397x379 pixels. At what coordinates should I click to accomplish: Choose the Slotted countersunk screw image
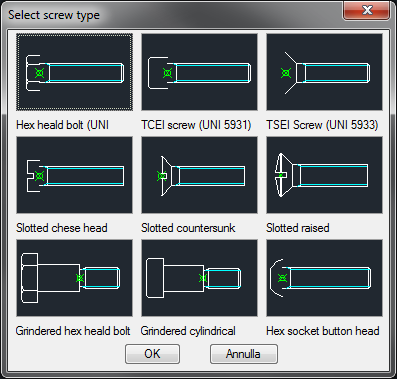click(199, 175)
